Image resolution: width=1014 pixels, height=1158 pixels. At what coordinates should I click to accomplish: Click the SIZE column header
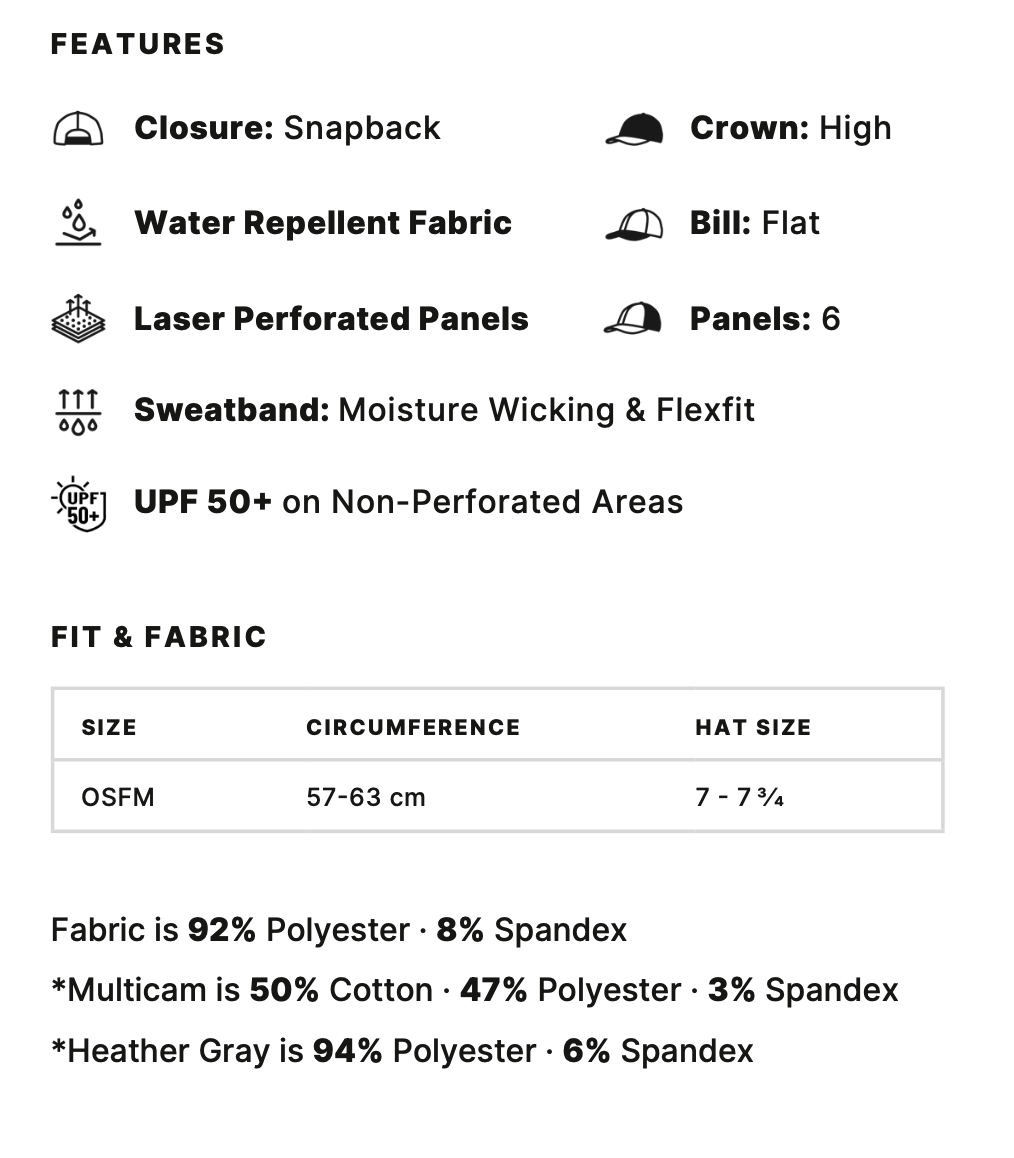tap(109, 727)
